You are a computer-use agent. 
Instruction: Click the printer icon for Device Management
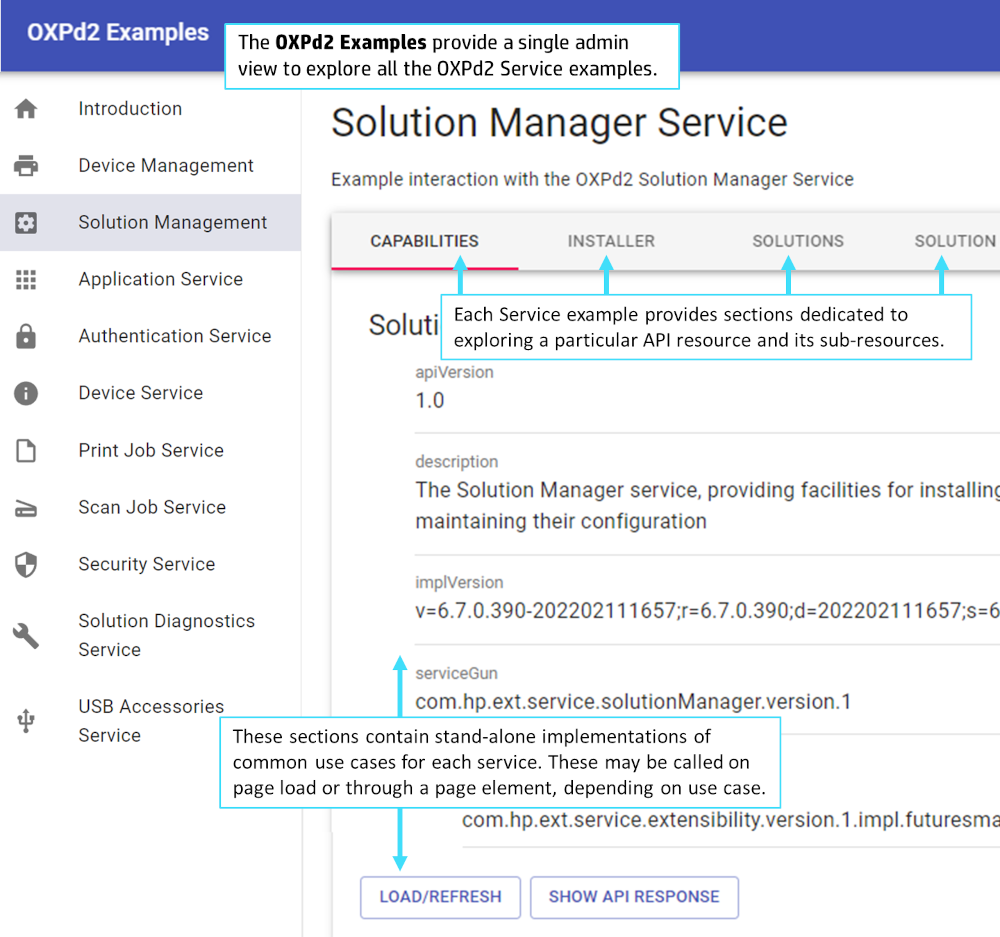(x=26, y=166)
